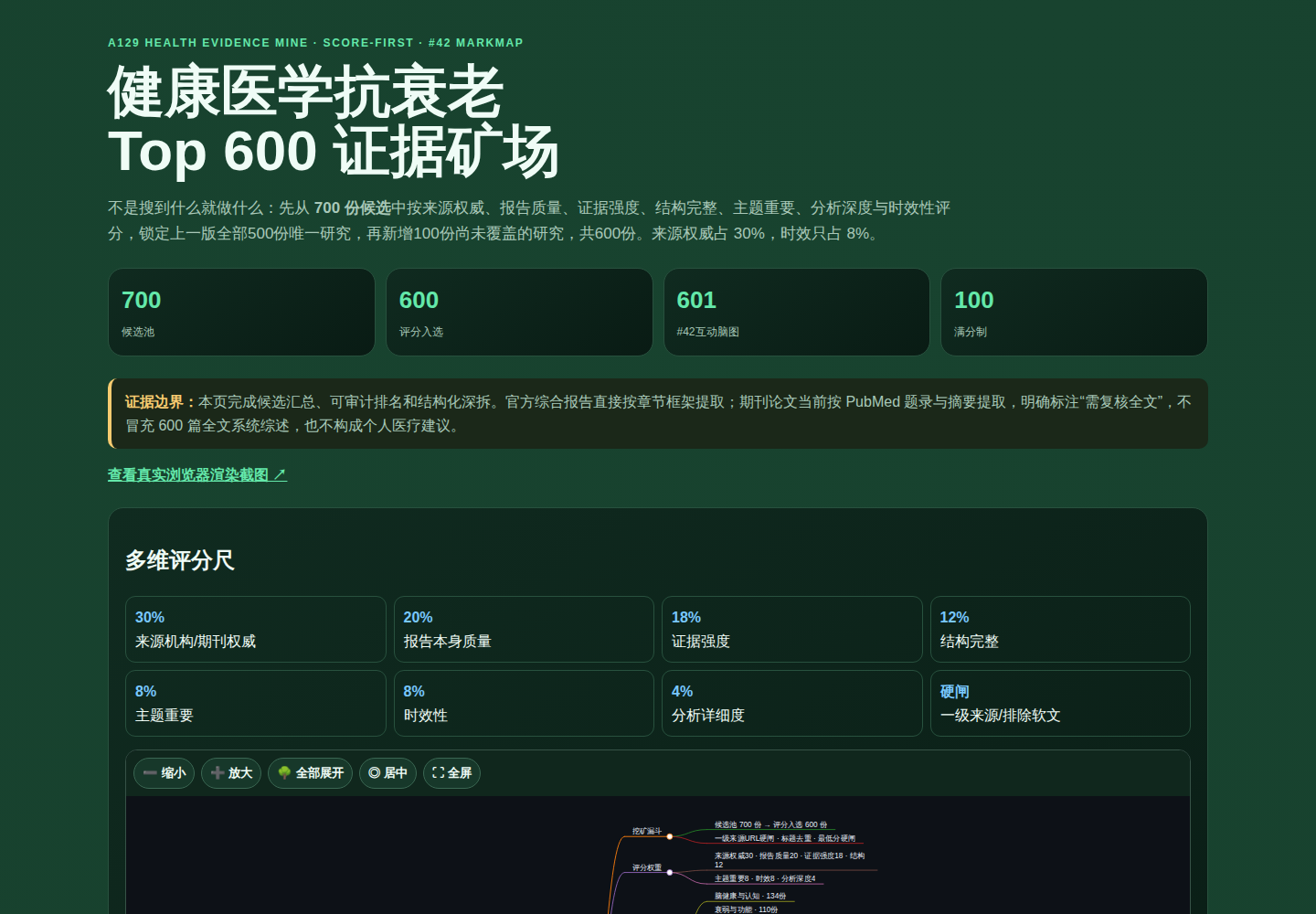Select the 30% 来源机构/期刊权威 card
The image size is (1316, 914).
[x=256, y=629]
